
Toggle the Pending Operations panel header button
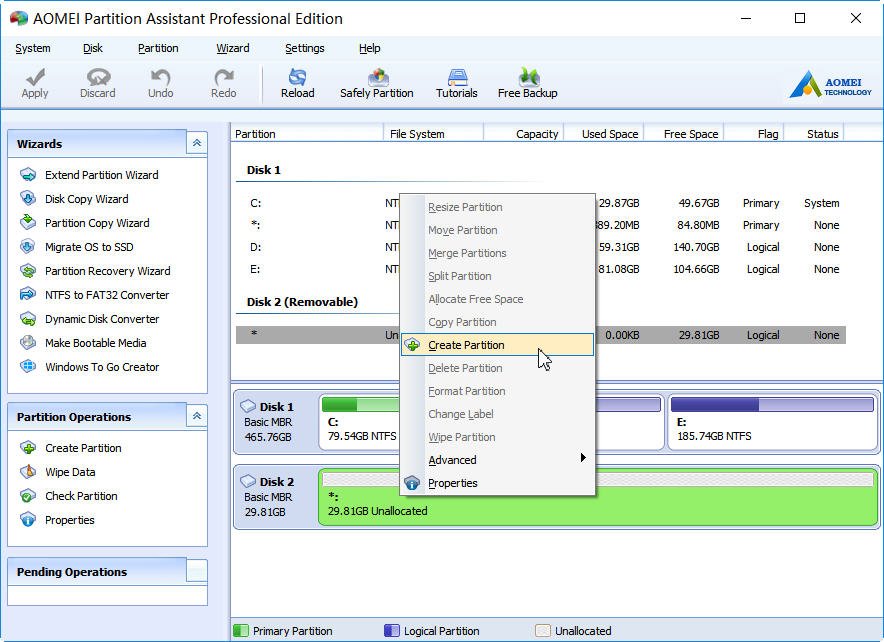coord(197,571)
